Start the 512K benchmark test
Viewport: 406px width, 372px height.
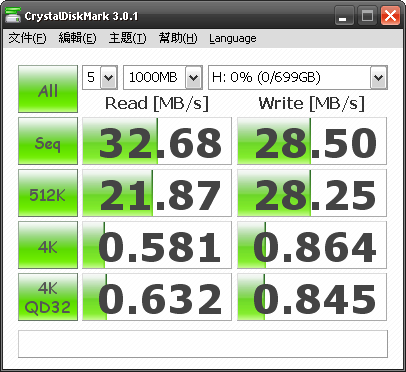48,193
